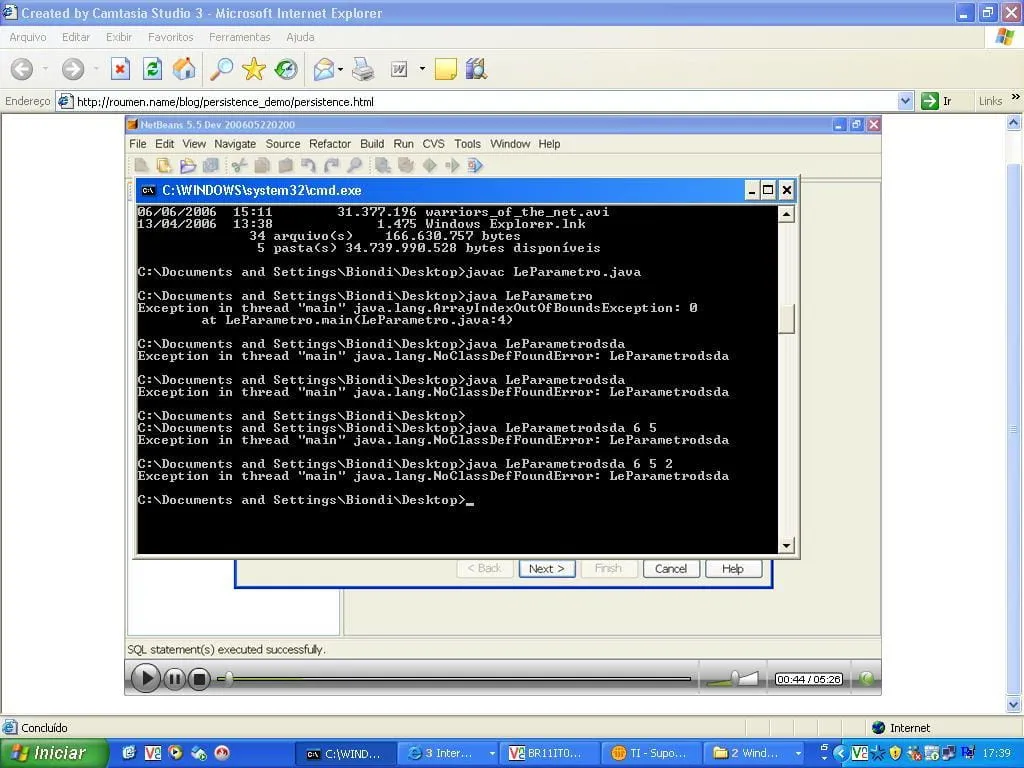Click the cmd scroll up arrow

coord(787,214)
